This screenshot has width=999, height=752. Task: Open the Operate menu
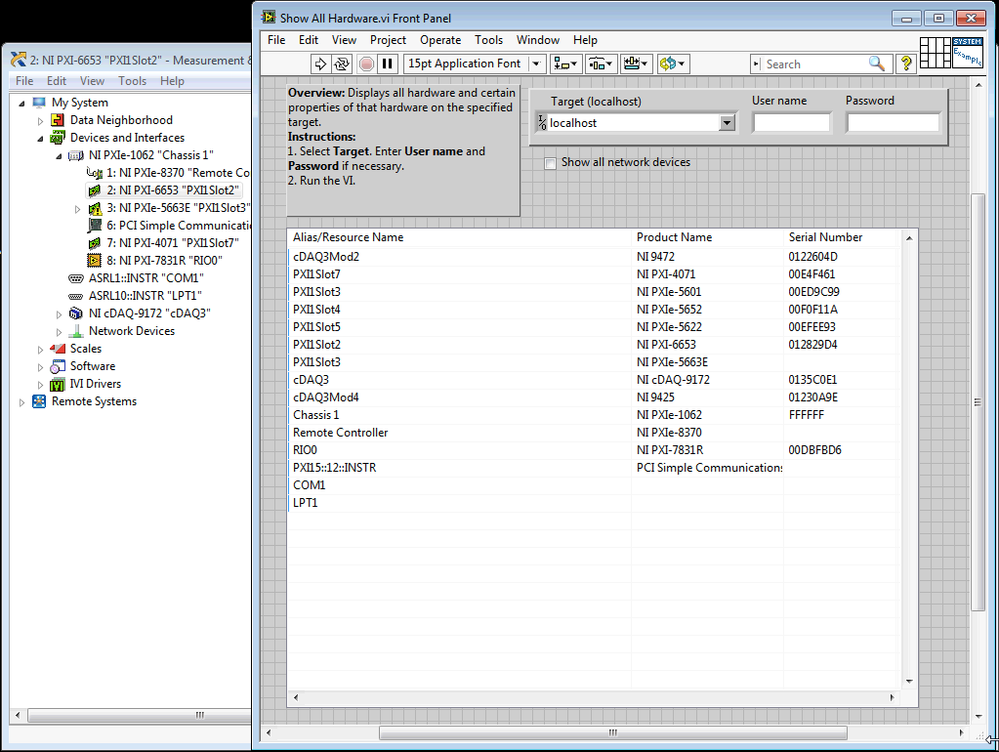pyautogui.click(x=440, y=40)
